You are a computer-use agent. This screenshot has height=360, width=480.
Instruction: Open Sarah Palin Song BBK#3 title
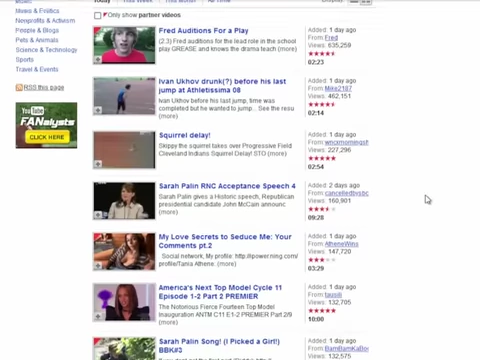coord(219,346)
